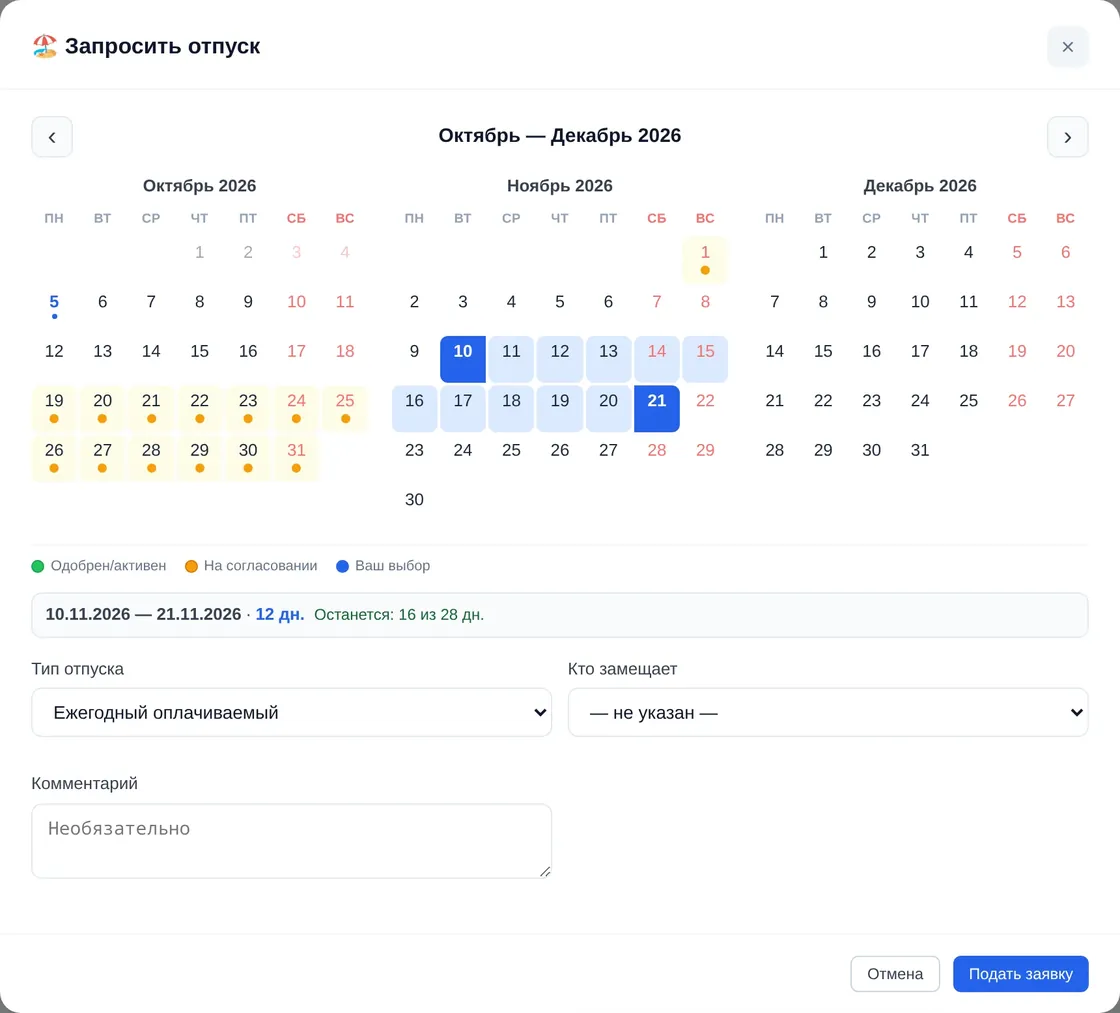1120x1013 pixels.
Task: Advance calendar with right chevron arrow
Action: [1067, 136]
